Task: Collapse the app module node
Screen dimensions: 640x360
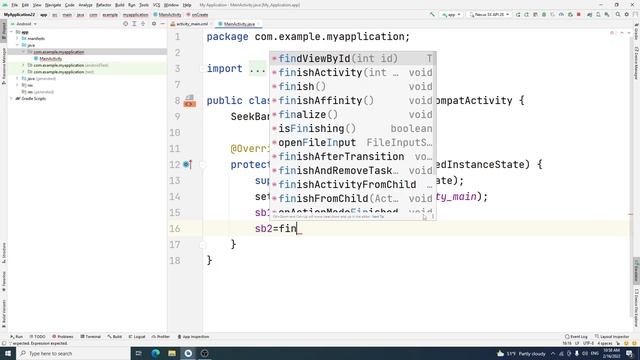Action: point(12,32)
